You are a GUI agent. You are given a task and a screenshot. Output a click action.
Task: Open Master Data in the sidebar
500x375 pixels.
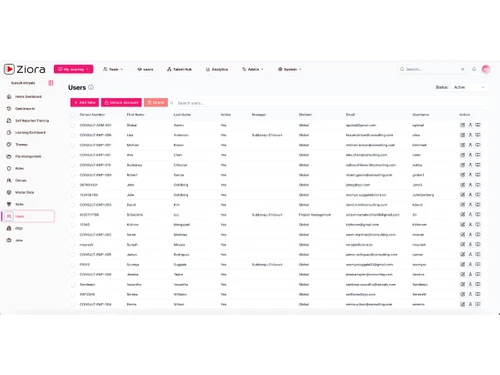[x=24, y=192]
